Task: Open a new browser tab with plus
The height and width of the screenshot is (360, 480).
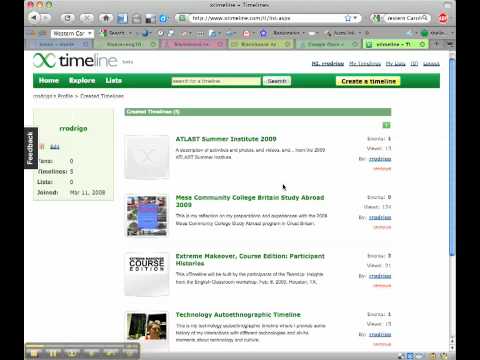Action: tap(436, 44)
